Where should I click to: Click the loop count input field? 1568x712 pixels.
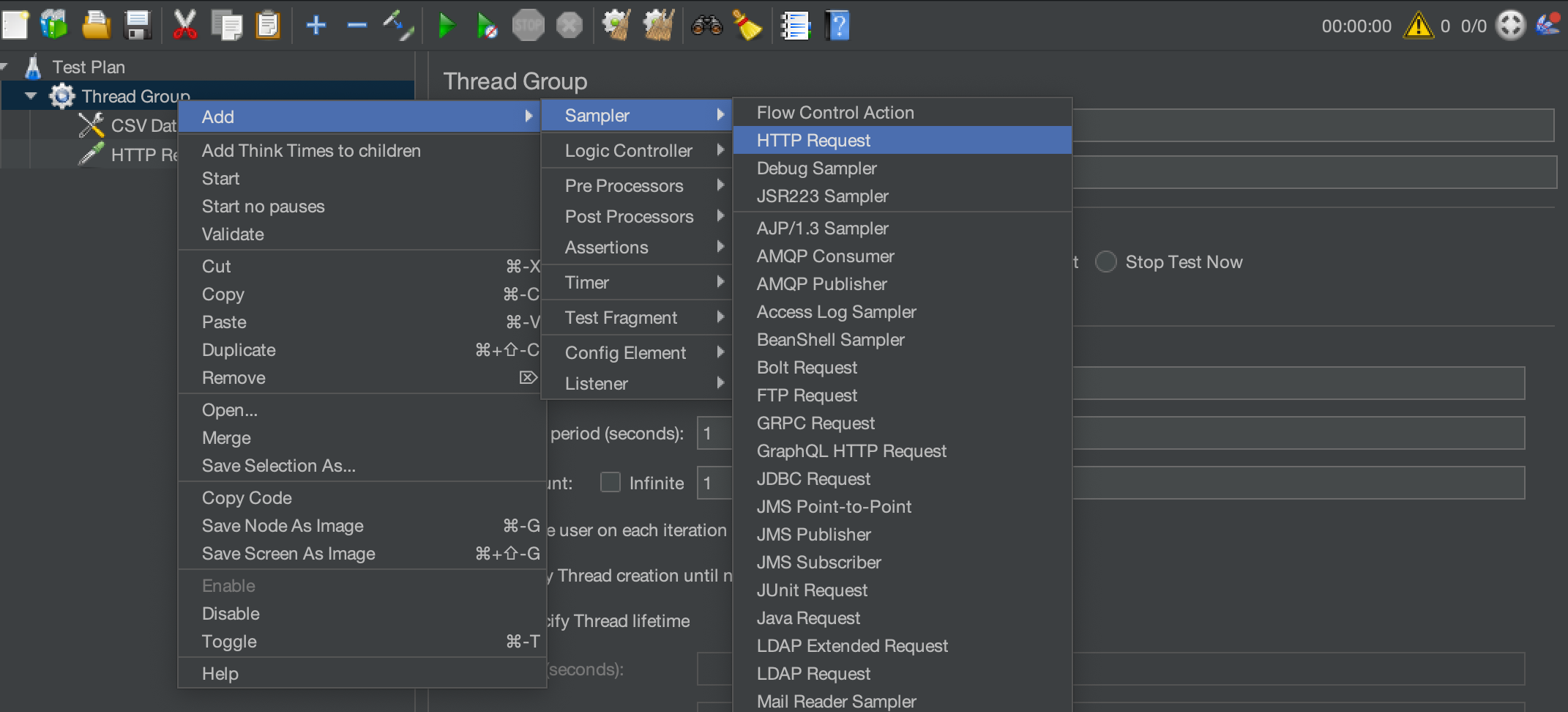pyautogui.click(x=1111, y=483)
